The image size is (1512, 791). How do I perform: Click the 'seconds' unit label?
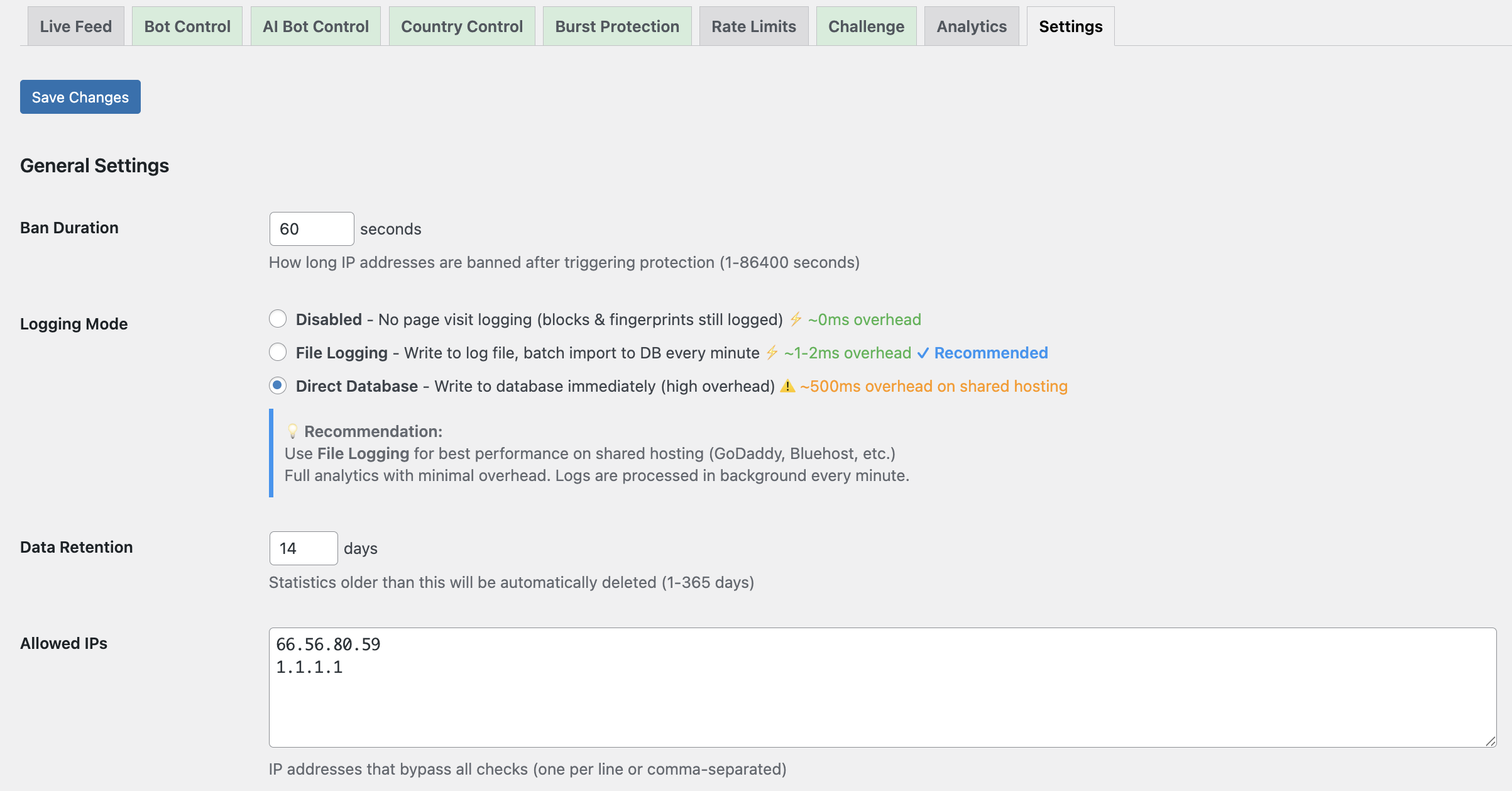391,229
